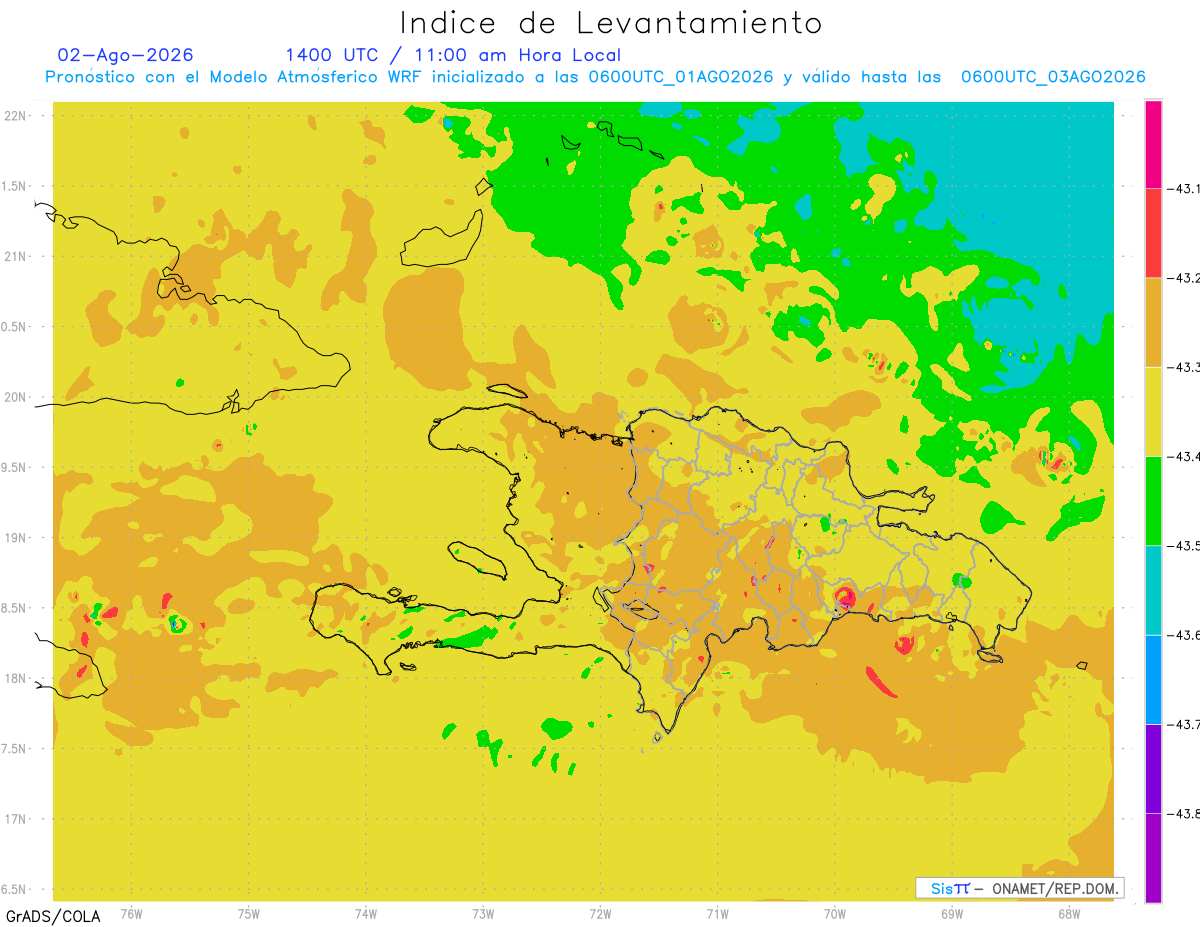Select the orange swatch in the color scale
The image size is (1200, 927).
[x=1153, y=322]
